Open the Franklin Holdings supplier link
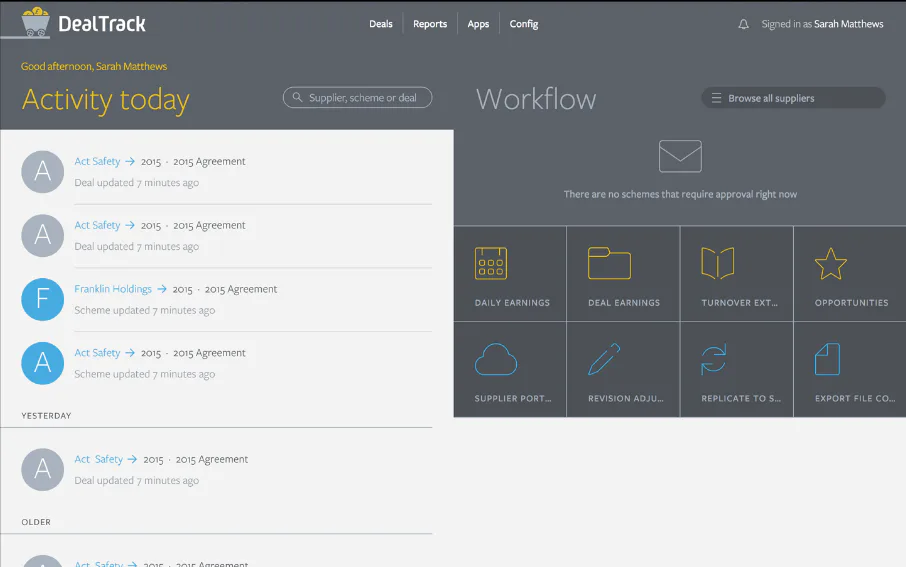Screen dimensions: 906x567 coord(113,289)
